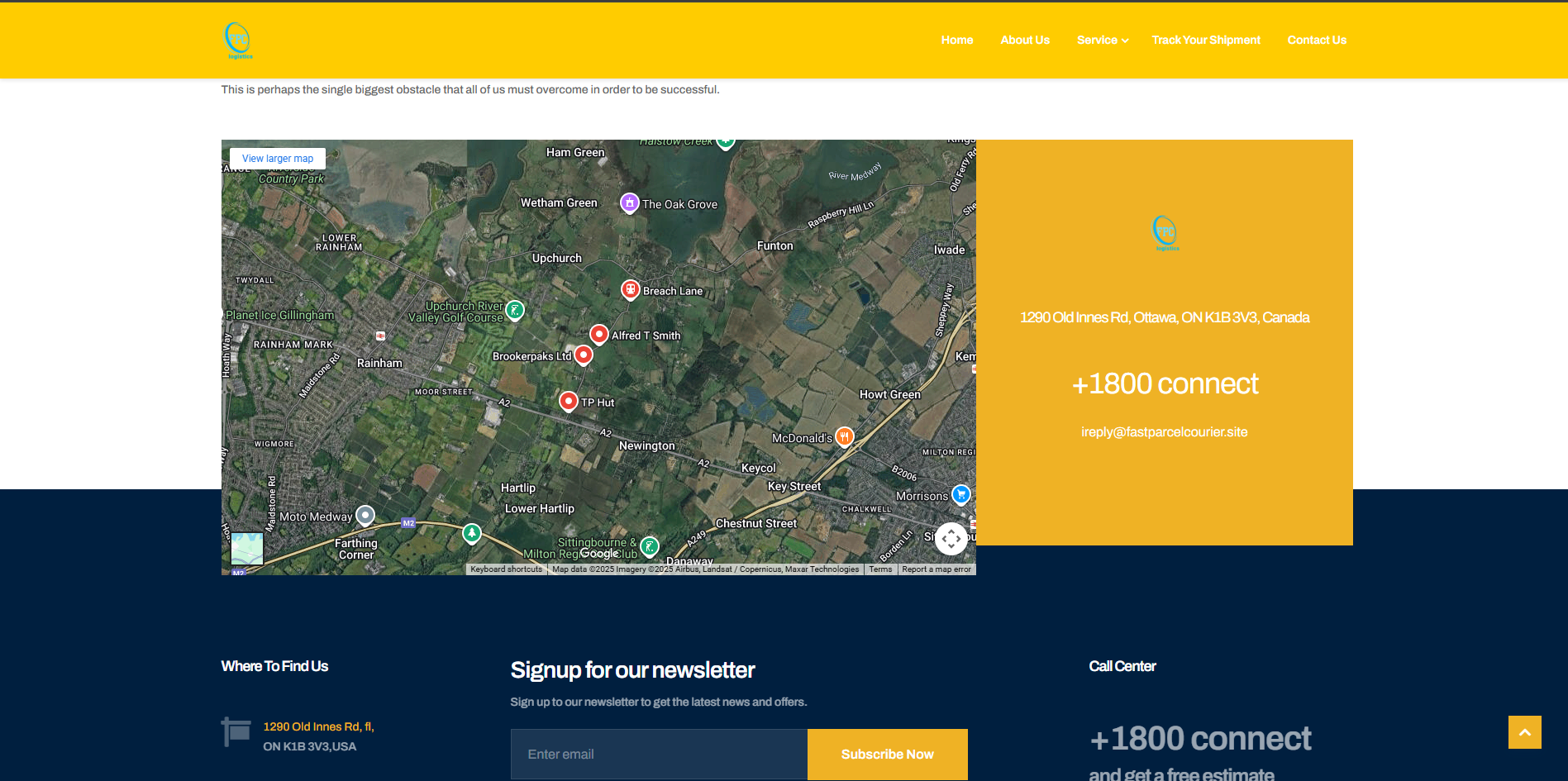
Task: Open Track Your Shipment page
Action: [1205, 40]
